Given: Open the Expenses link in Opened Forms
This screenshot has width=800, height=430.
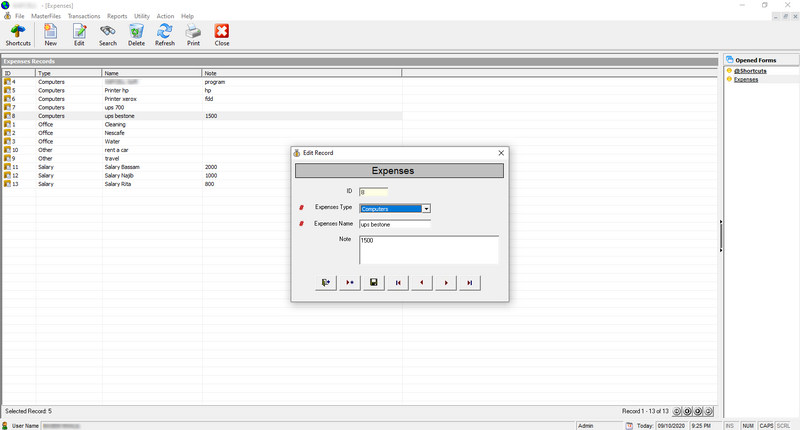Looking at the screenshot, I should click(746, 80).
